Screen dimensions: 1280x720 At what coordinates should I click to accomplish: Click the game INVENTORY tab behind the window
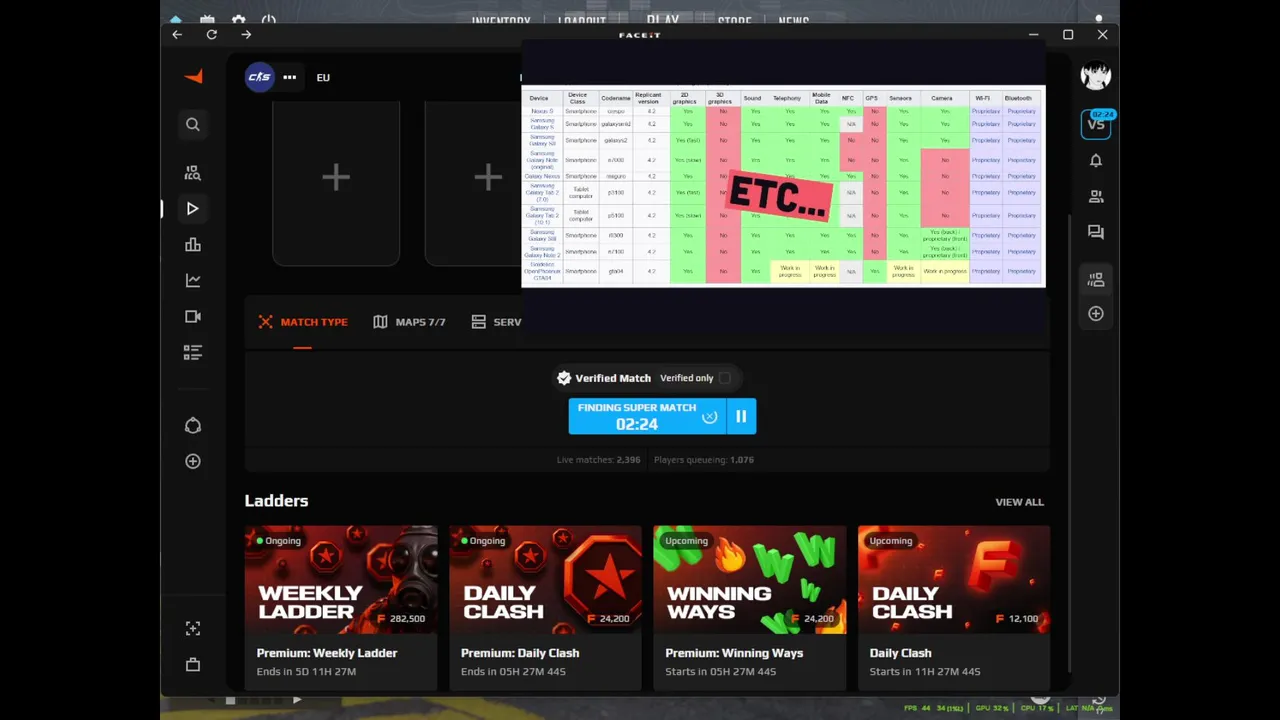point(501,21)
